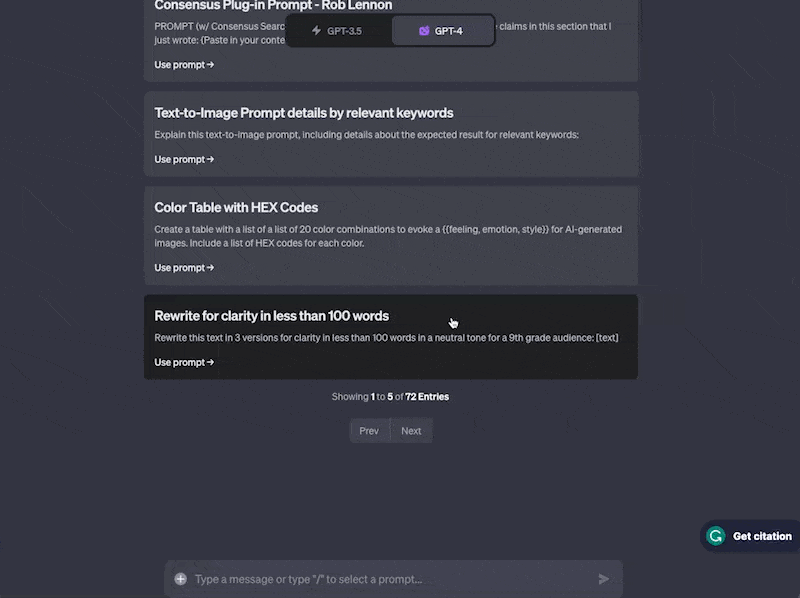Use prompt under Consensus Plug-in Prompt
Viewport: 800px width, 598px height.
pos(184,65)
